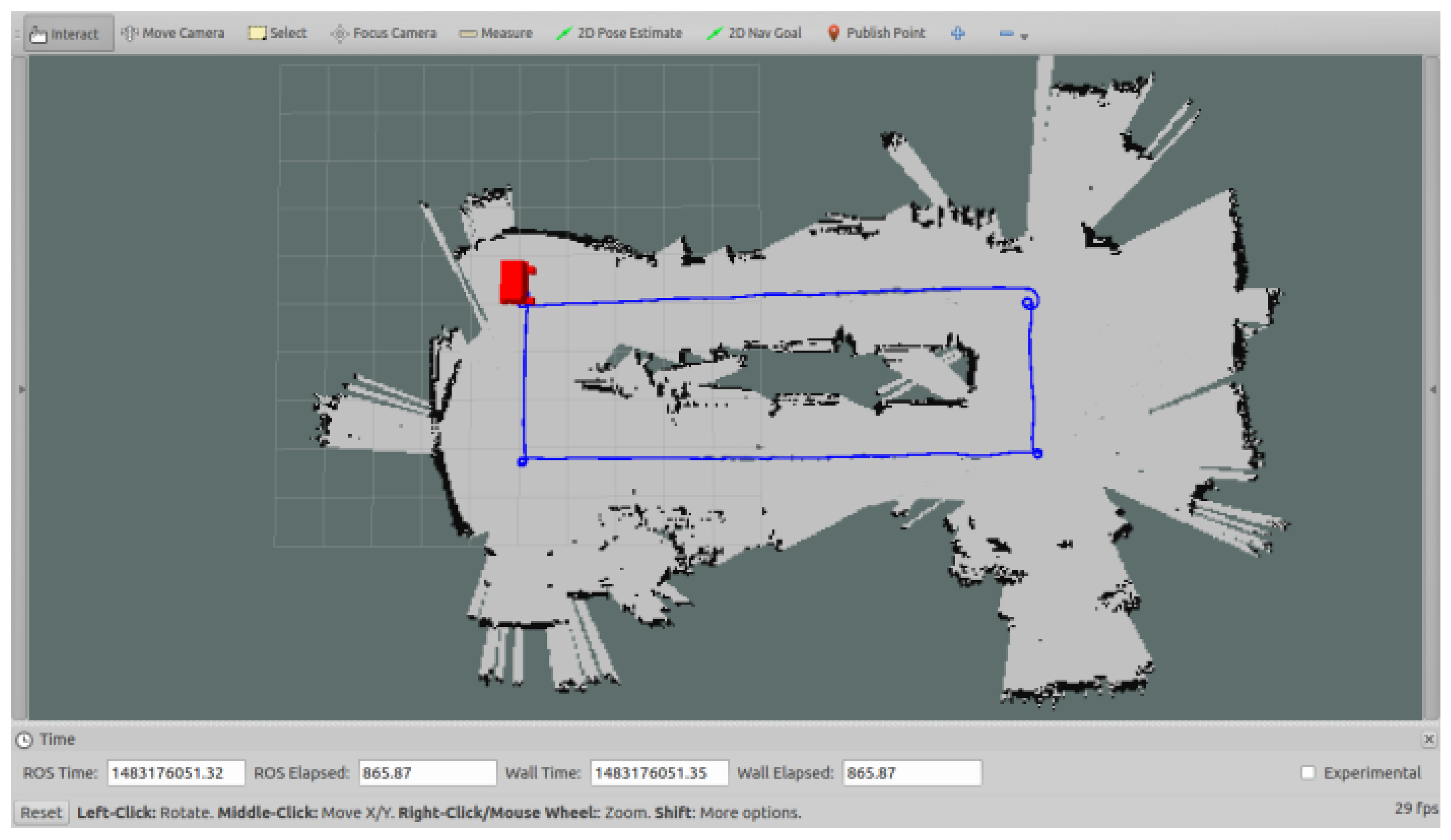Expand the right side panel arrow
1451x840 pixels.
click(x=1433, y=389)
